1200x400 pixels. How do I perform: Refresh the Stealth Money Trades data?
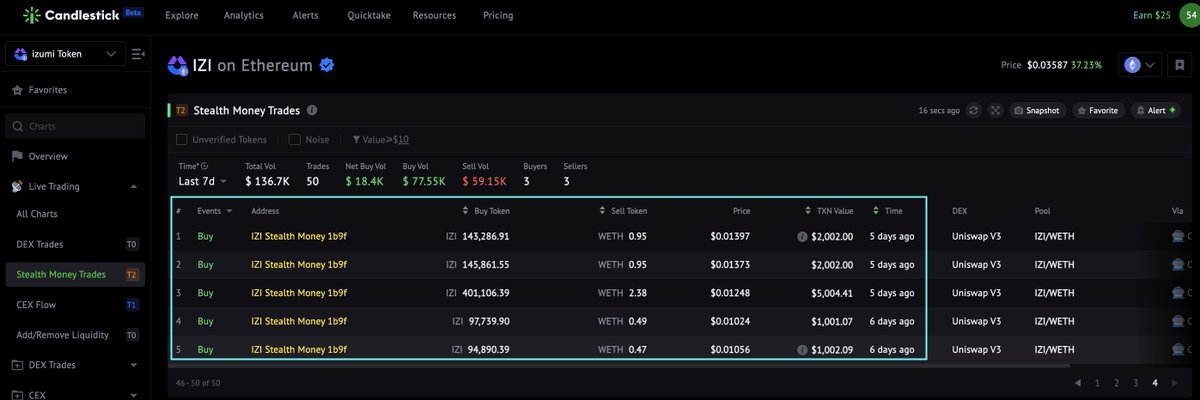click(974, 110)
